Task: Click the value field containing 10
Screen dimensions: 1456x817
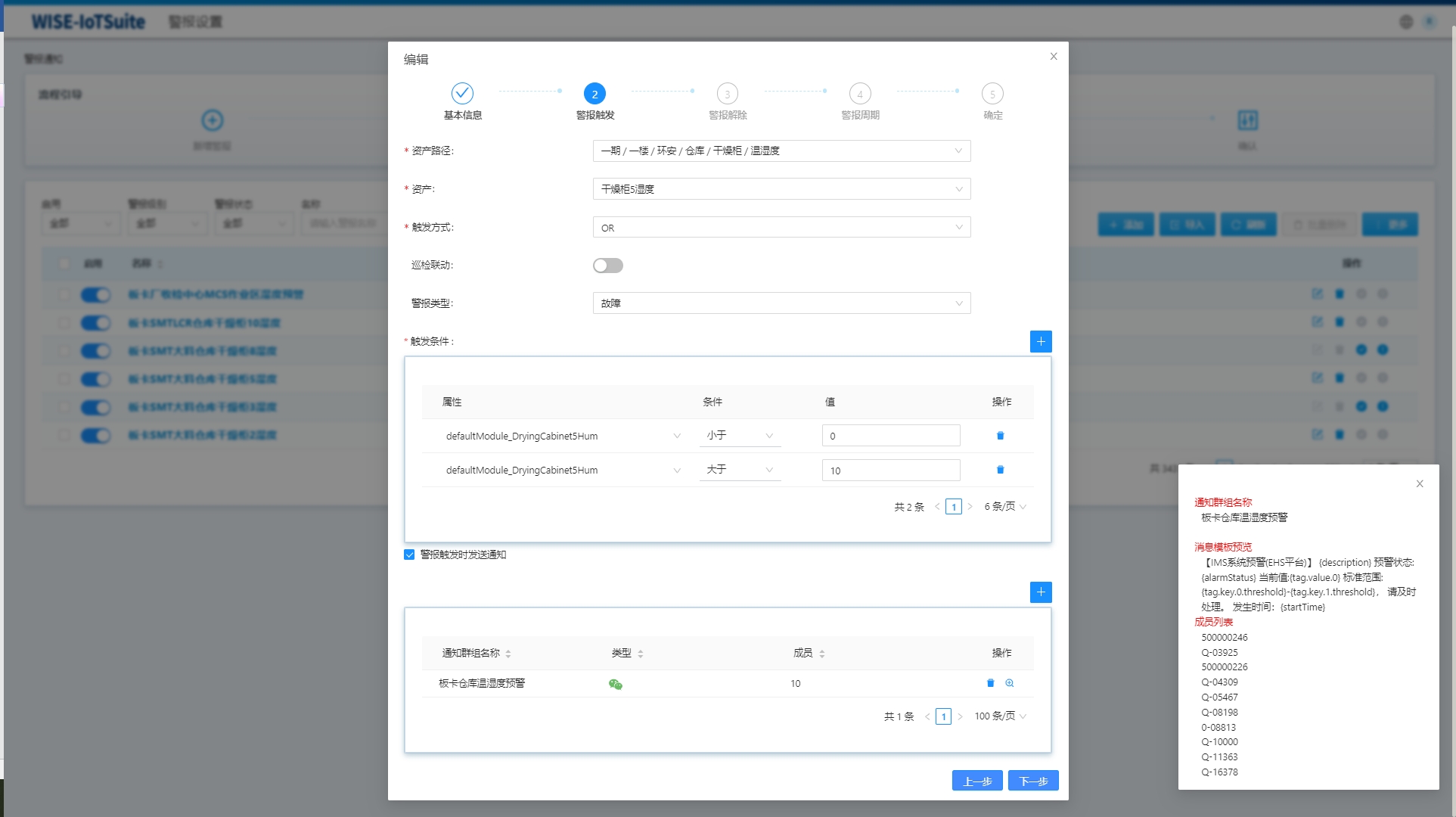Action: click(890, 471)
